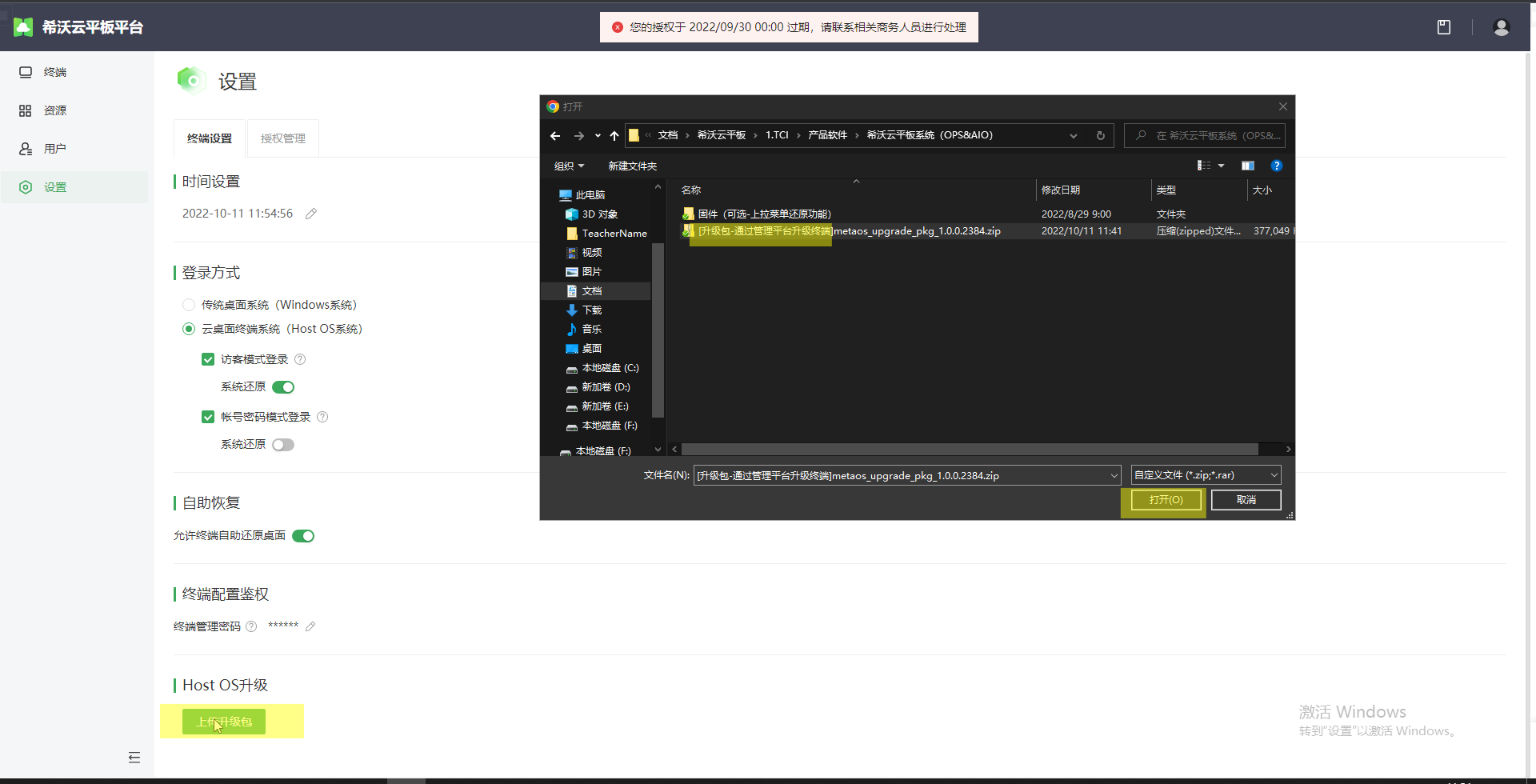Sort files by 类型 column
This screenshot has height=784, width=1536.
coord(1198,190)
